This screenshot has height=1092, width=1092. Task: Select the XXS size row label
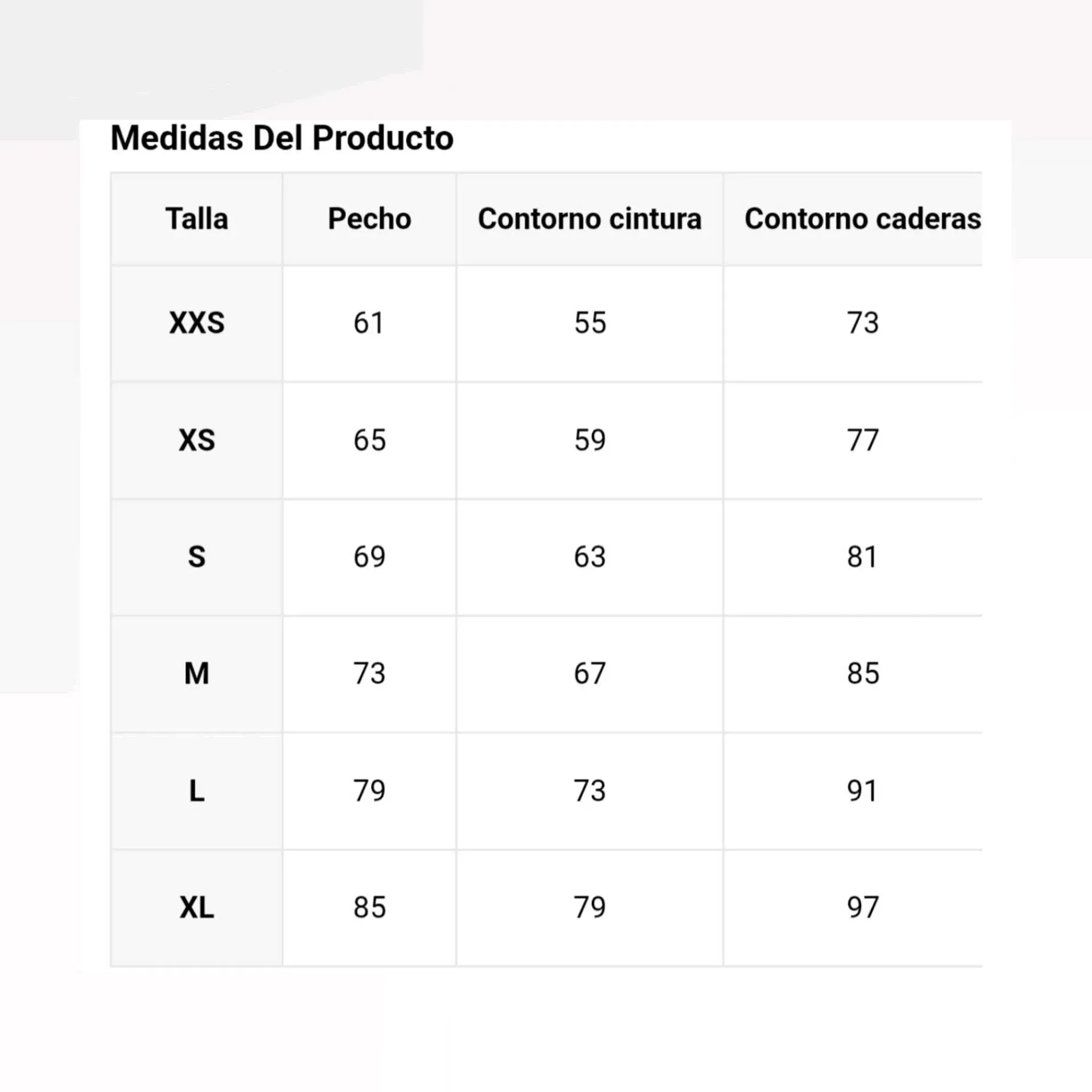click(x=197, y=323)
